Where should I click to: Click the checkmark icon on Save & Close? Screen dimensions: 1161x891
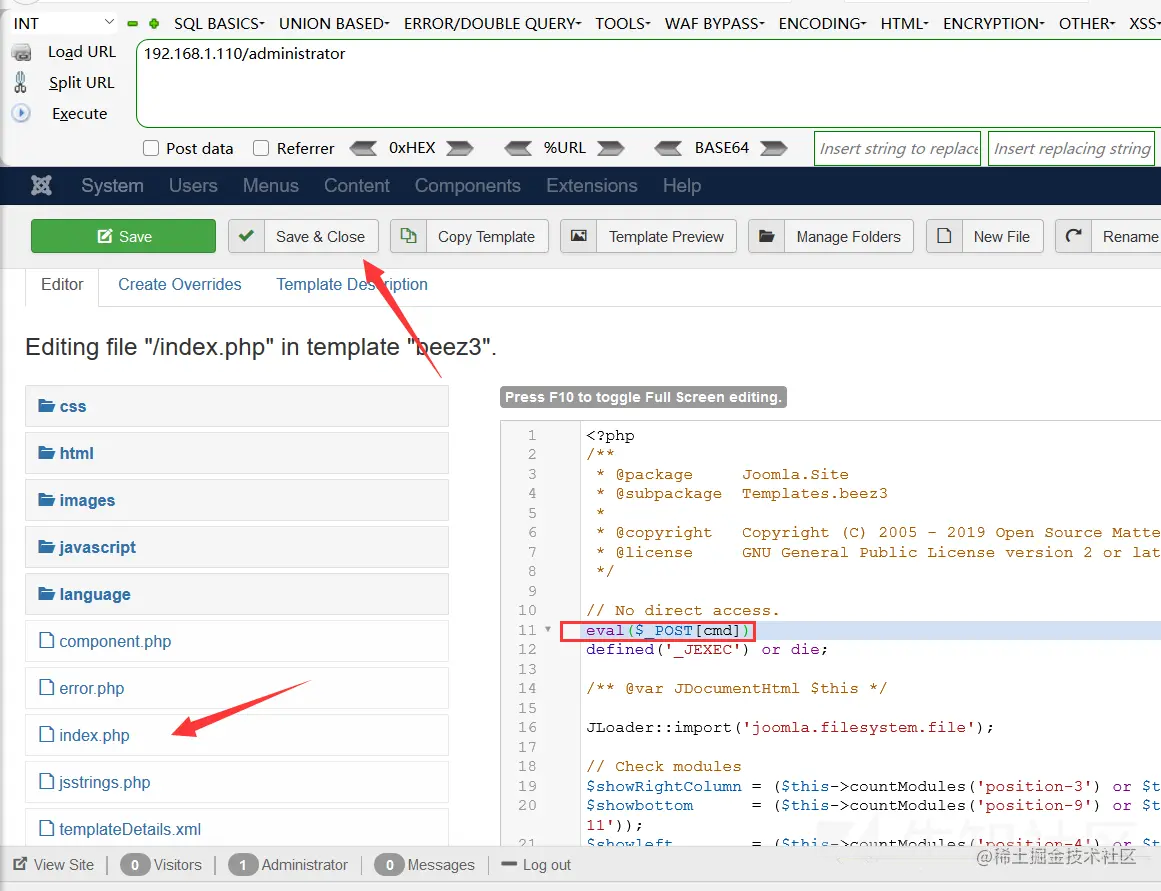pos(247,236)
